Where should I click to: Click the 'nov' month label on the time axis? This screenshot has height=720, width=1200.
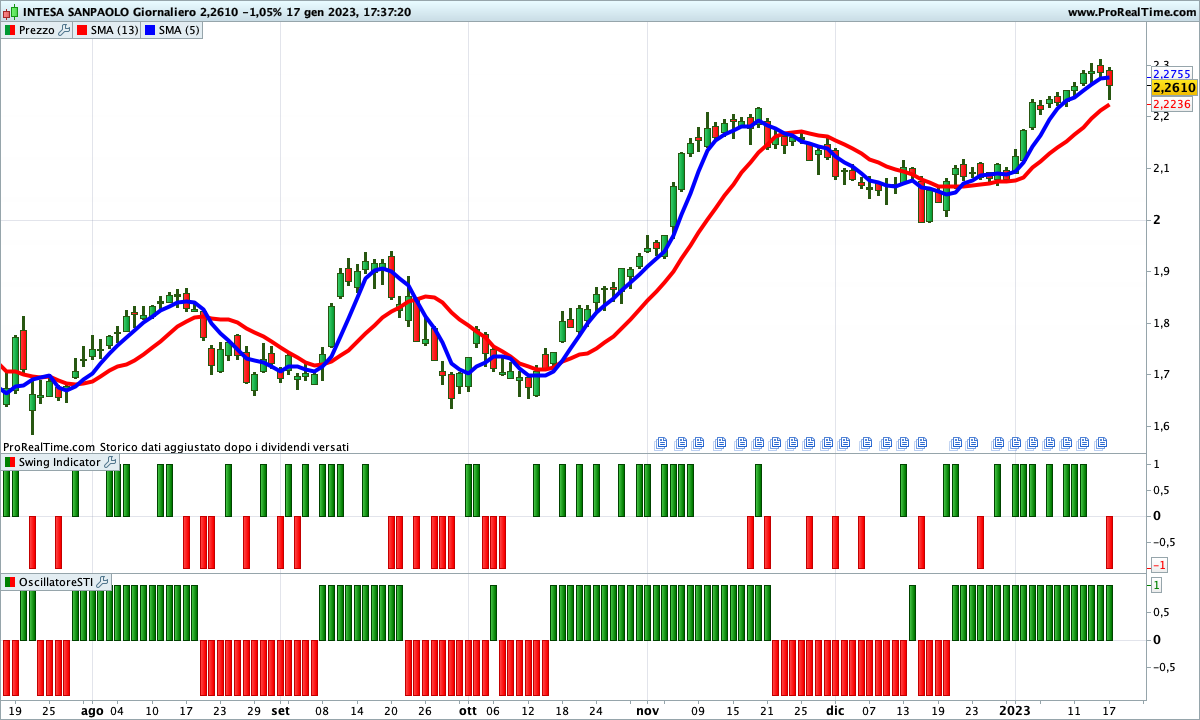(648, 711)
